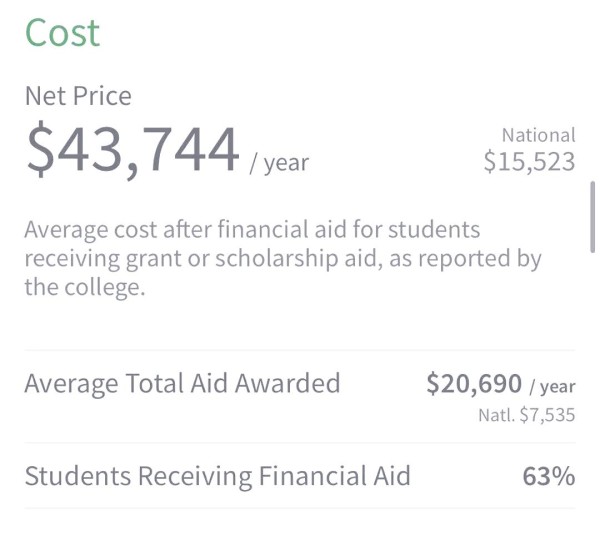Click the vertical scrollbar thumb
The image size is (600, 541).
pos(592,217)
